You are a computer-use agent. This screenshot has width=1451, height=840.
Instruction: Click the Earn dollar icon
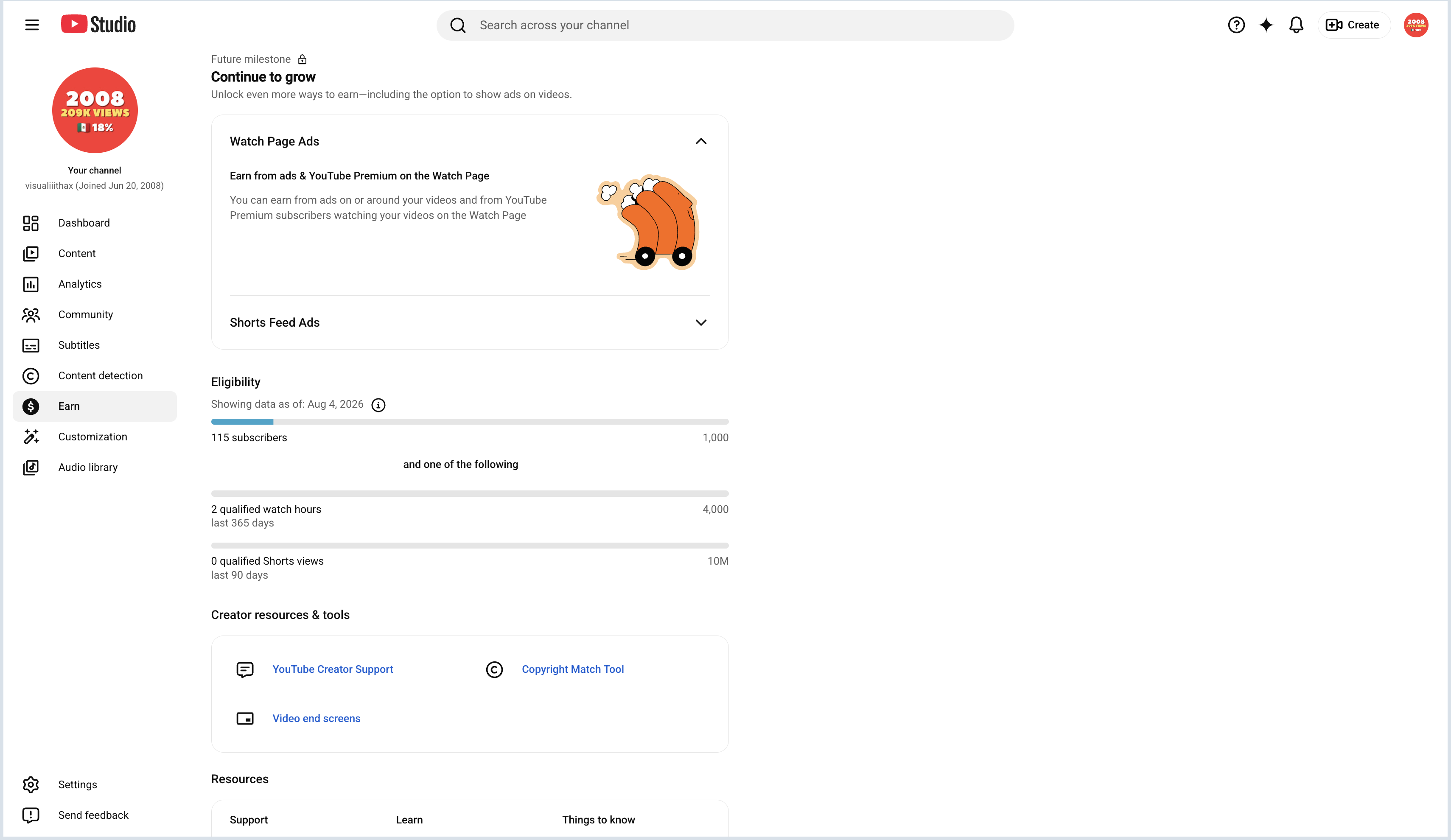[31, 406]
